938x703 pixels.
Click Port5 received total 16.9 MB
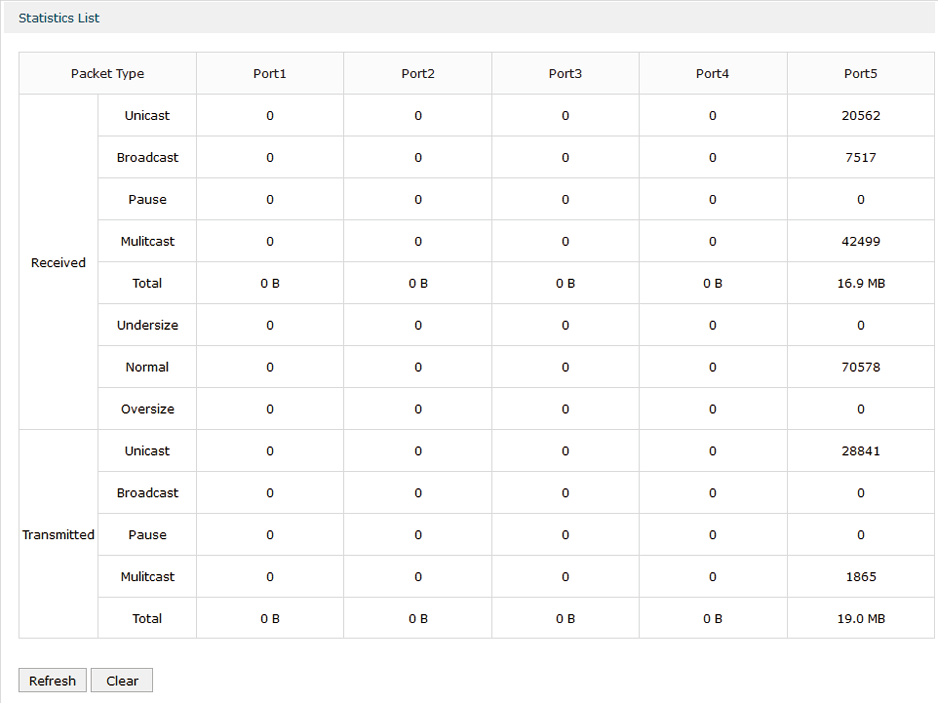tap(861, 283)
